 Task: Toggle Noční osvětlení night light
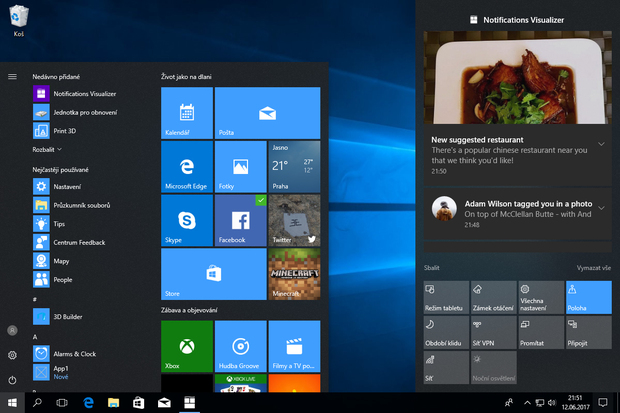[494, 367]
